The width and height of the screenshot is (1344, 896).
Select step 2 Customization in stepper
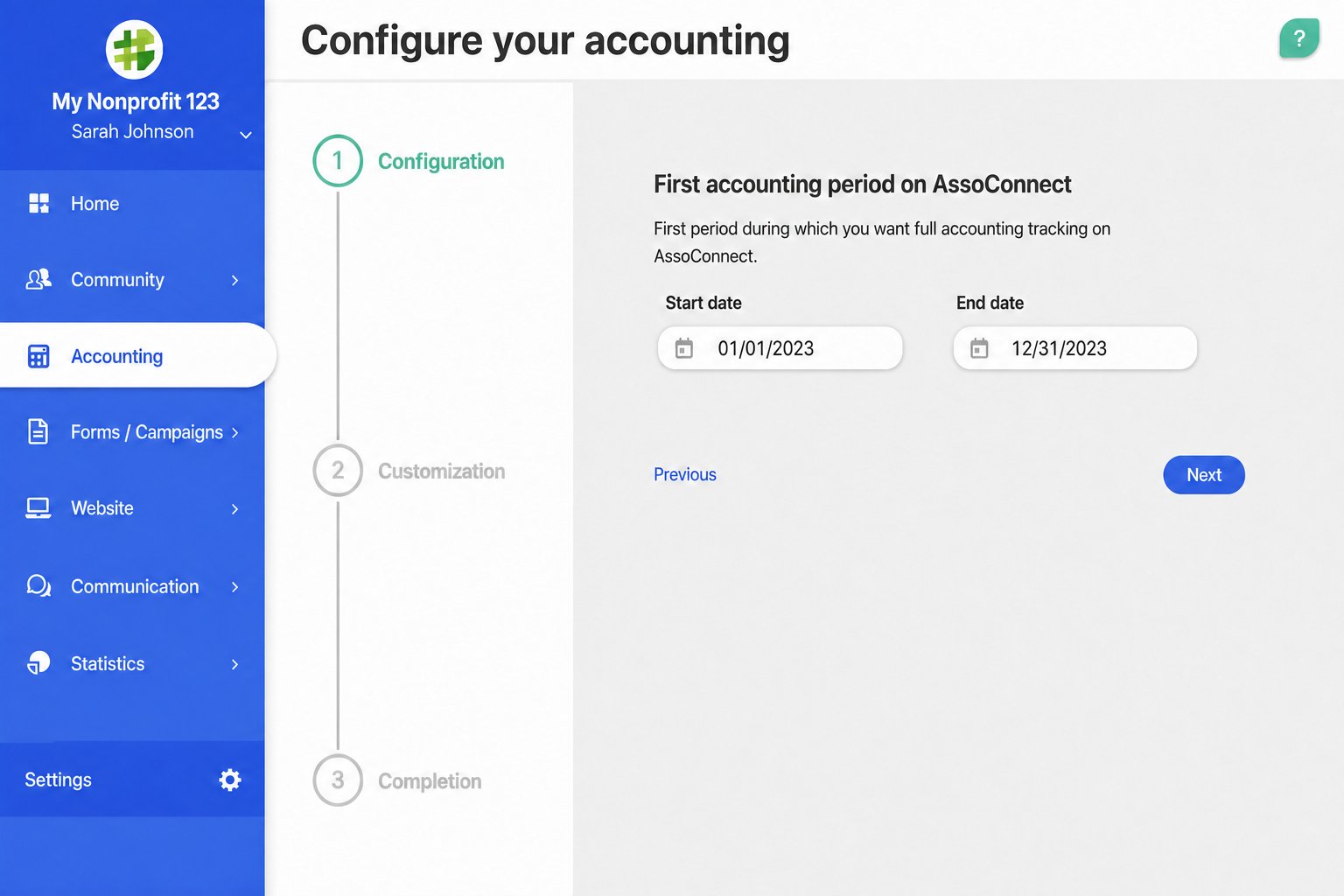409,471
